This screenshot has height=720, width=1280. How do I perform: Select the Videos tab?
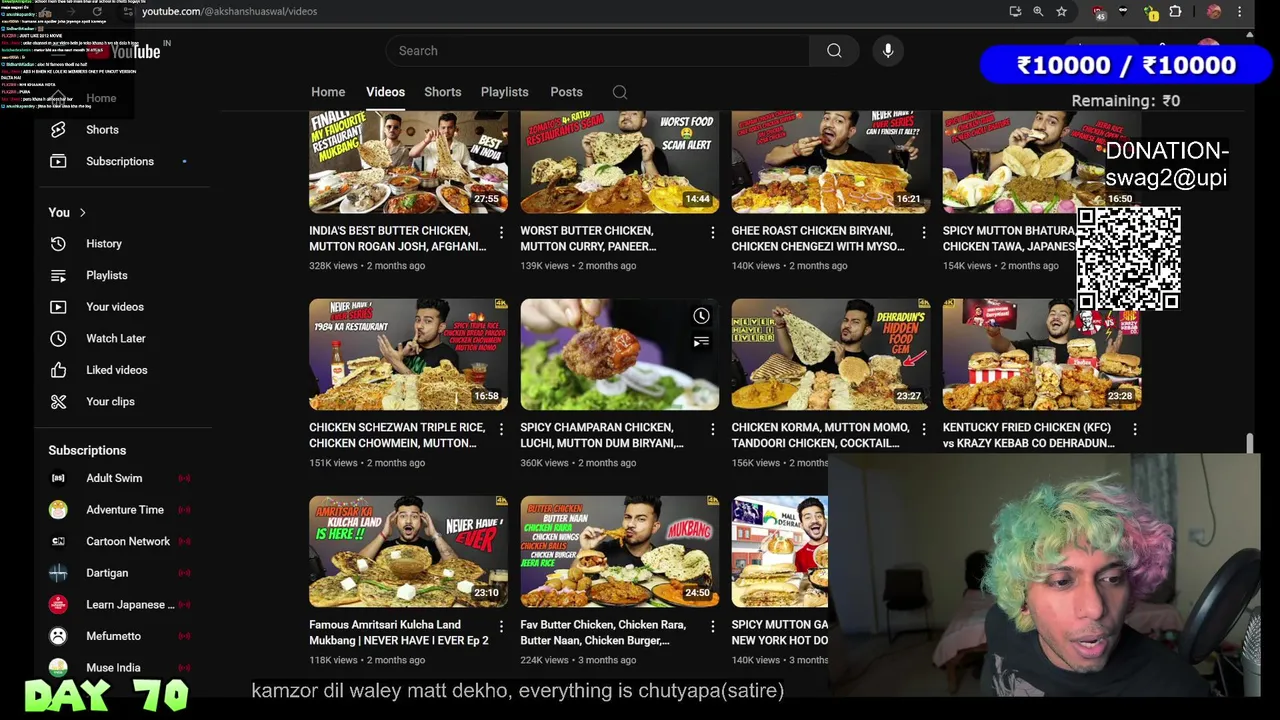[385, 92]
